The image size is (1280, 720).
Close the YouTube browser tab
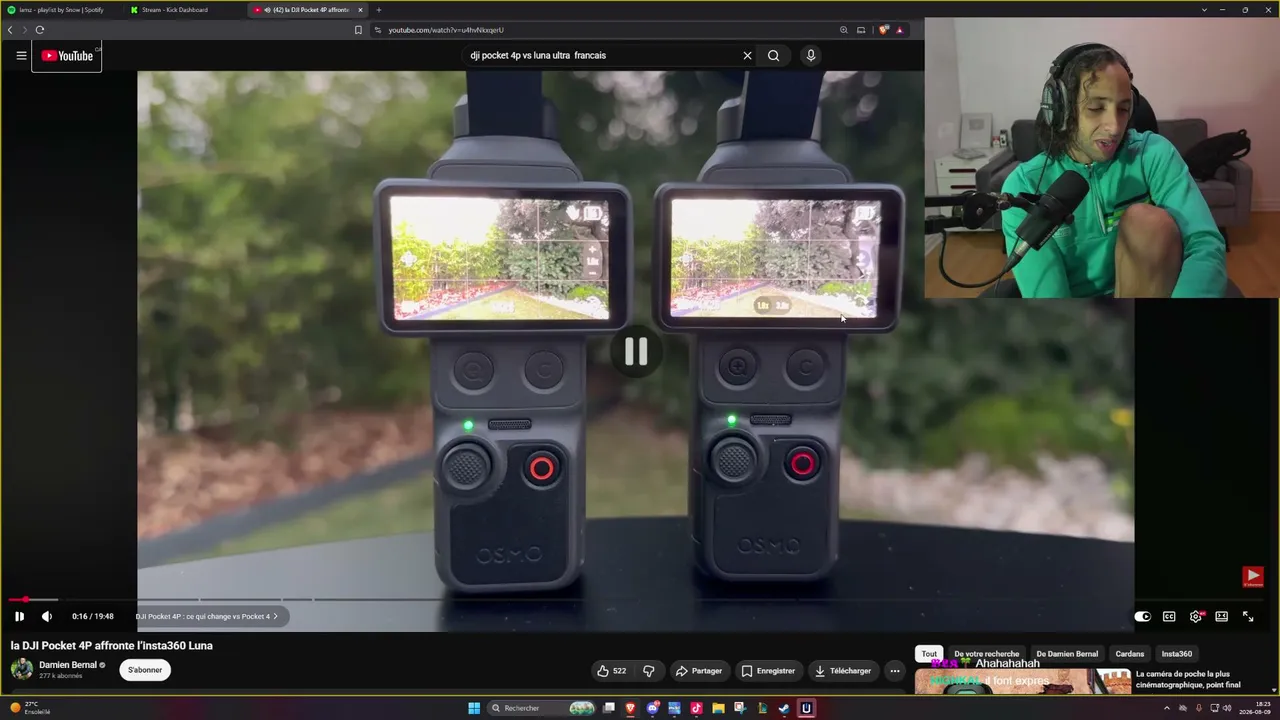[x=362, y=10]
